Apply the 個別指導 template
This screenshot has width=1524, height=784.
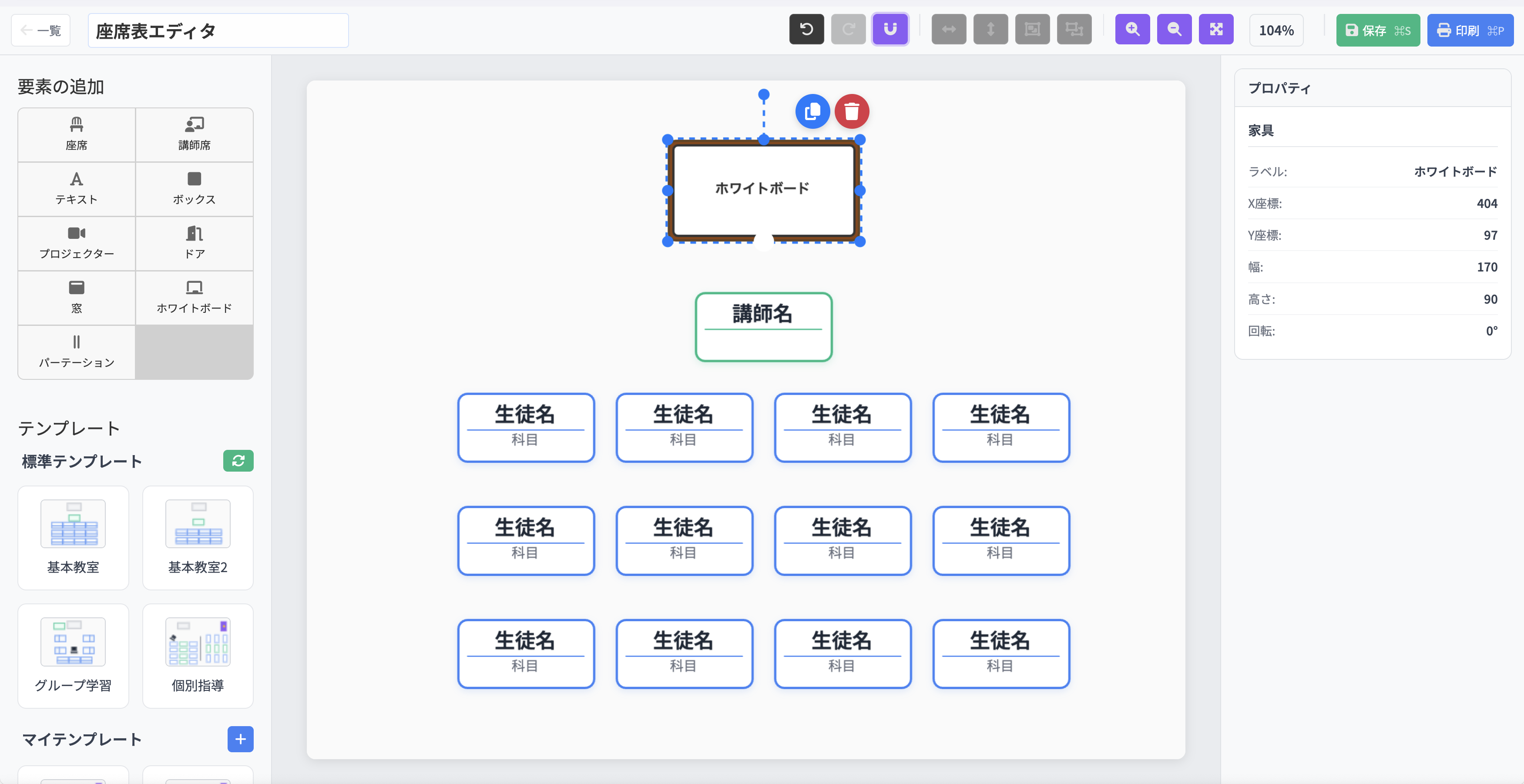click(198, 656)
